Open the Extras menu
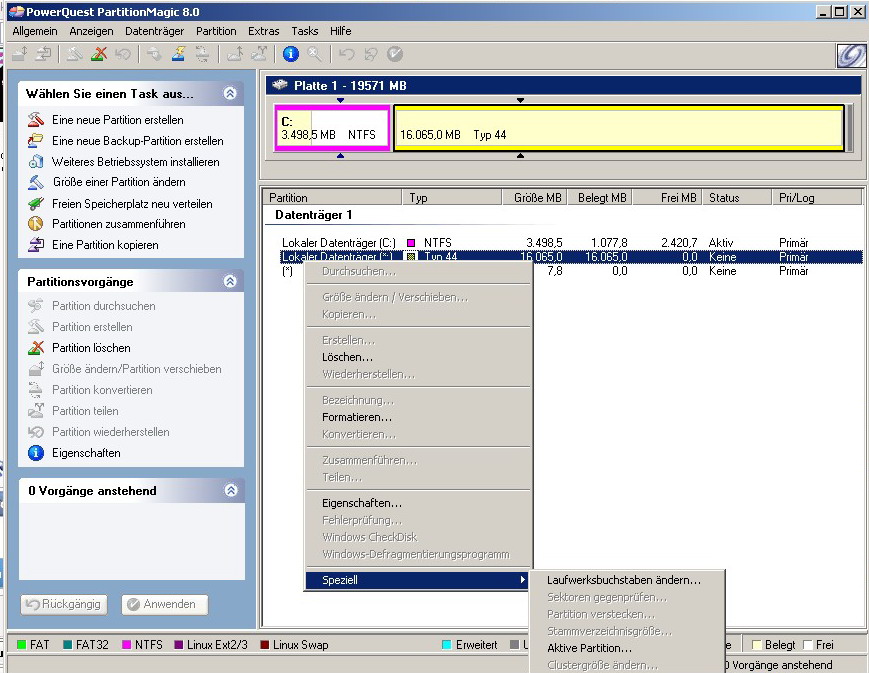 click(x=264, y=31)
